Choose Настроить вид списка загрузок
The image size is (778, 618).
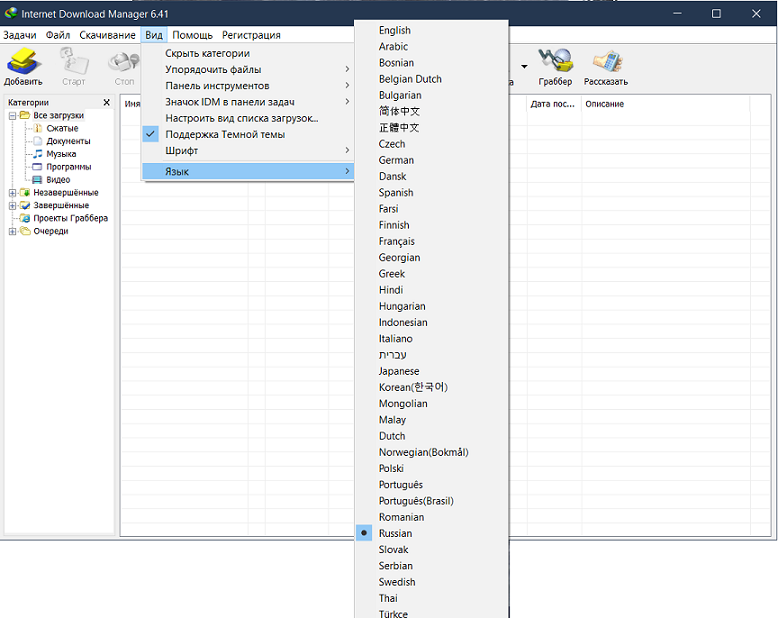(x=248, y=118)
